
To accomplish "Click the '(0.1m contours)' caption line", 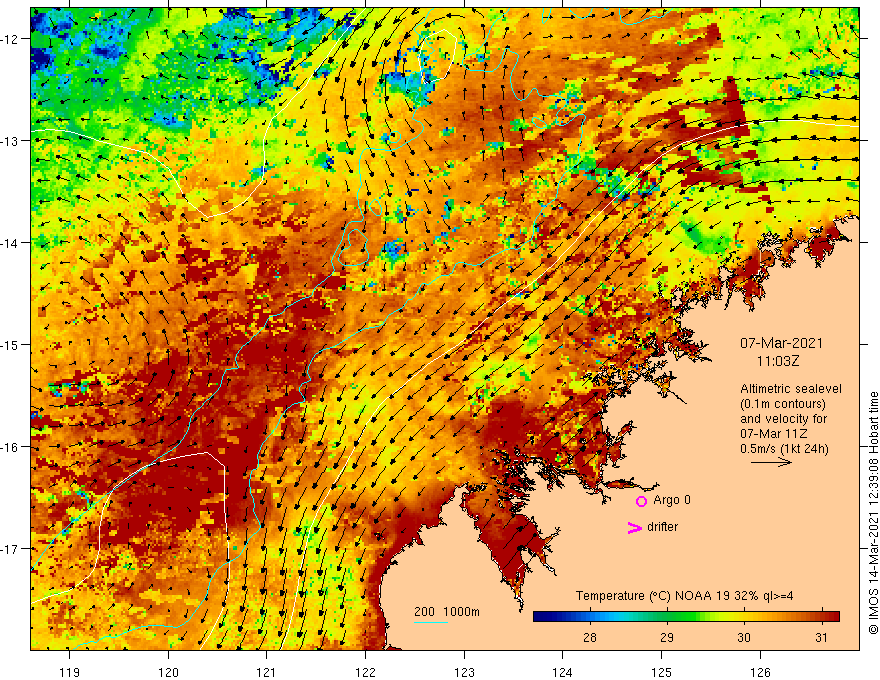I will pos(783,404).
